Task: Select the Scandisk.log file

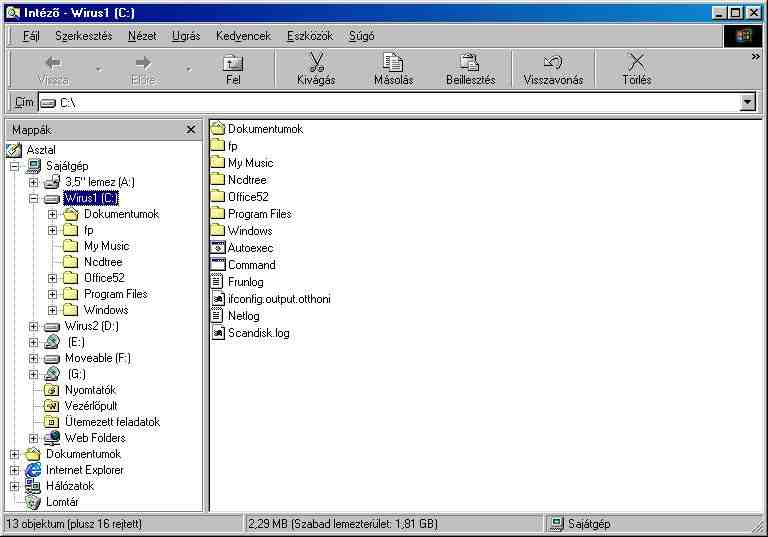Action: 258,333
